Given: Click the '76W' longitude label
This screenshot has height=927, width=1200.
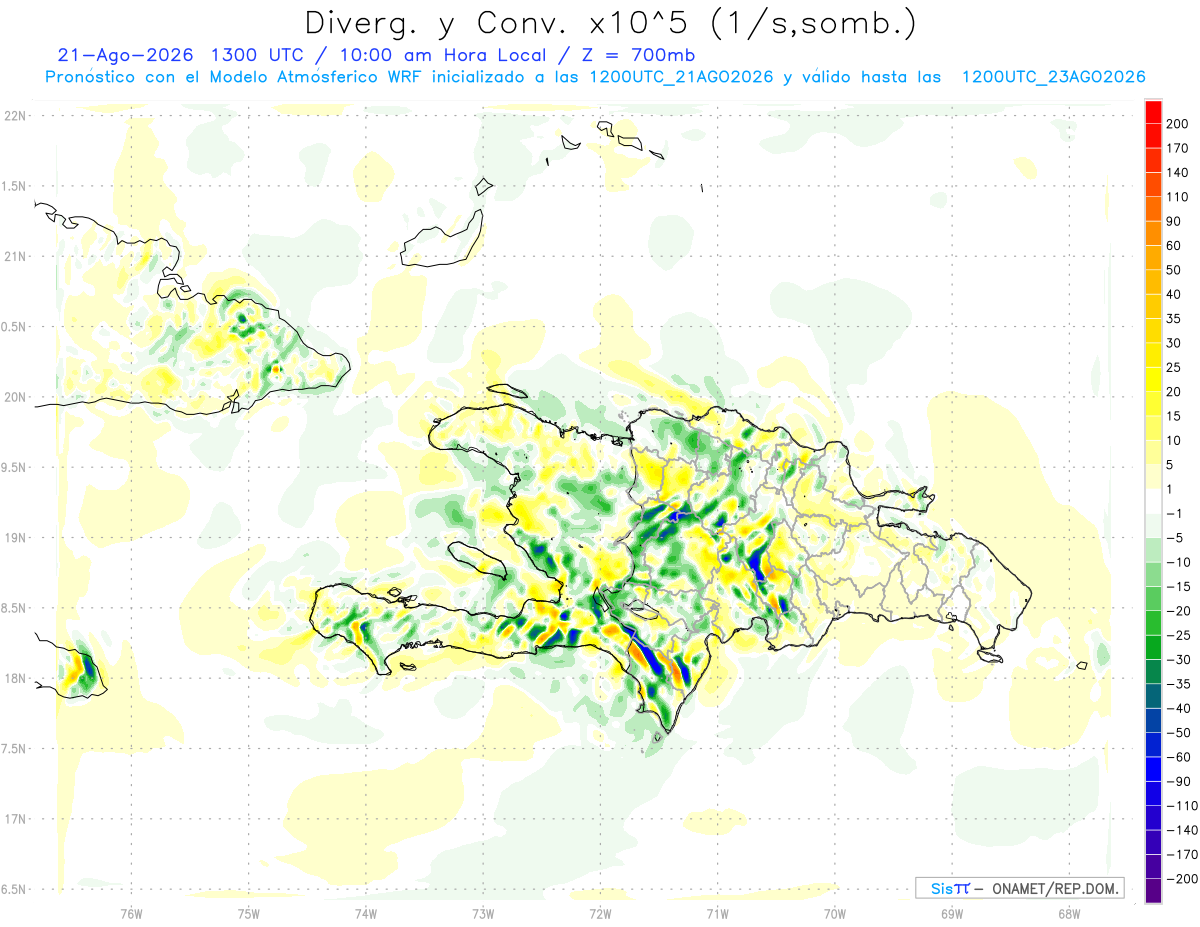Looking at the screenshot, I should point(131,913).
